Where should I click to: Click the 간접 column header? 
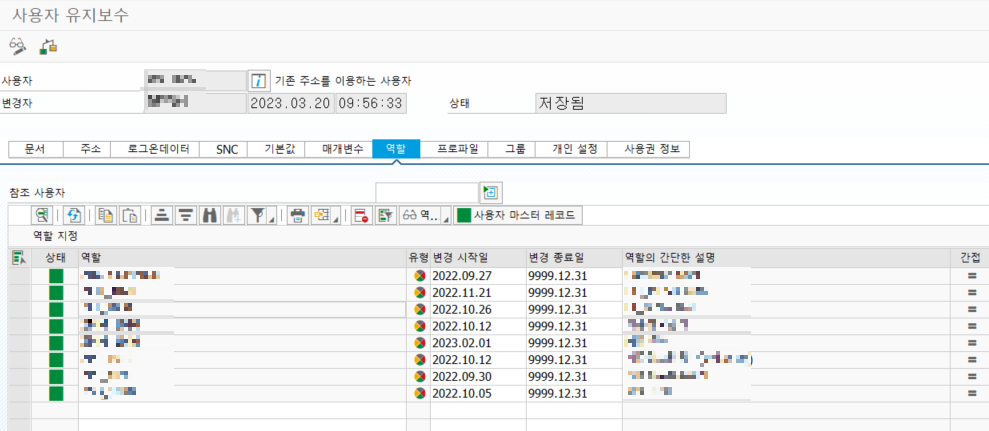click(x=969, y=257)
